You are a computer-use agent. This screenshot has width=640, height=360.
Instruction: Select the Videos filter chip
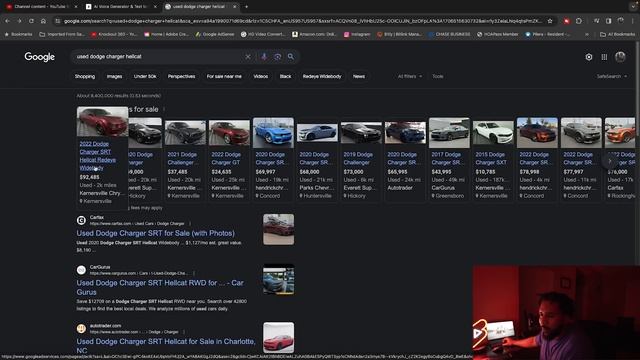pos(261,76)
